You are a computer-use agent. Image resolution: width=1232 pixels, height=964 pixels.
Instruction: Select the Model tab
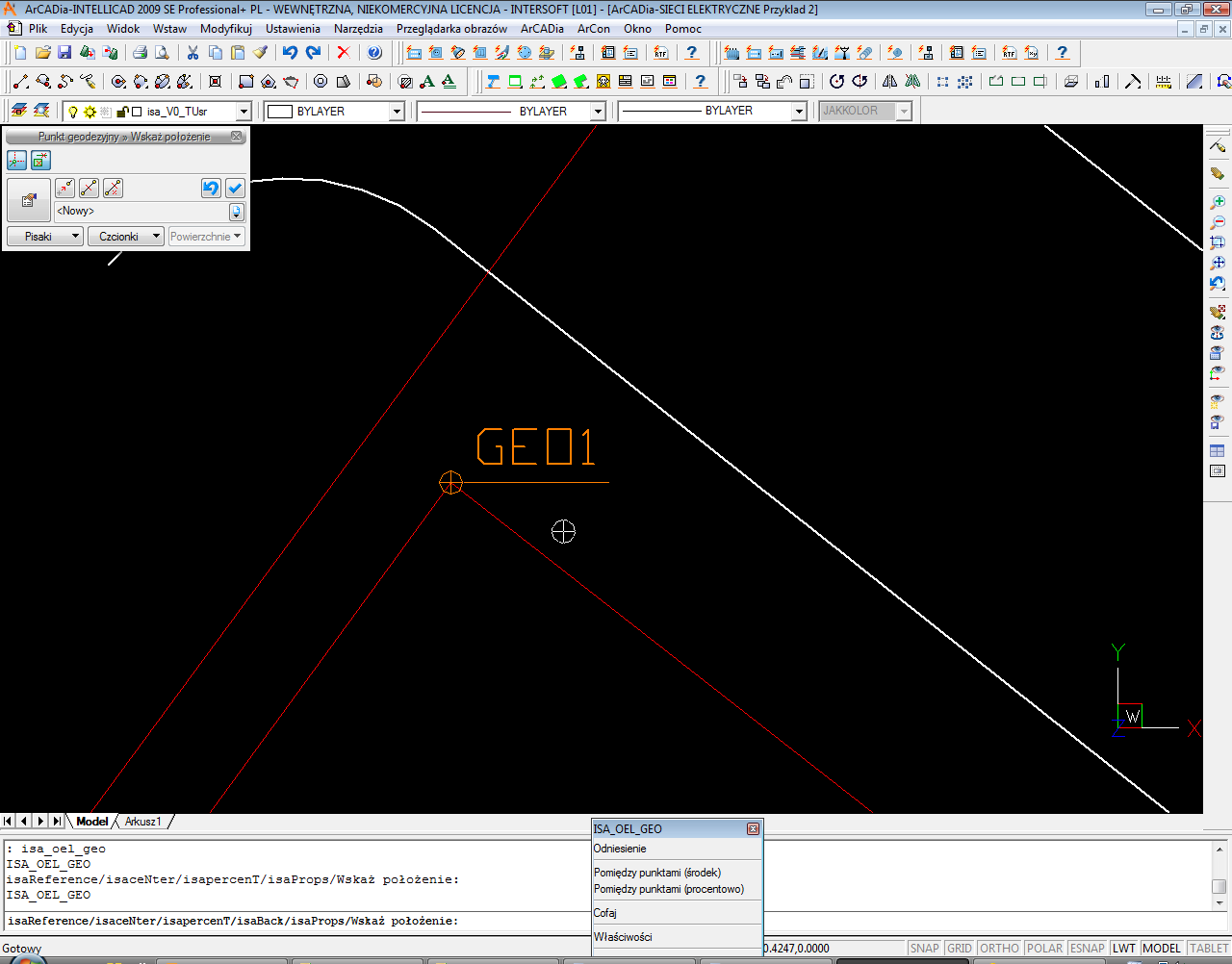point(92,822)
